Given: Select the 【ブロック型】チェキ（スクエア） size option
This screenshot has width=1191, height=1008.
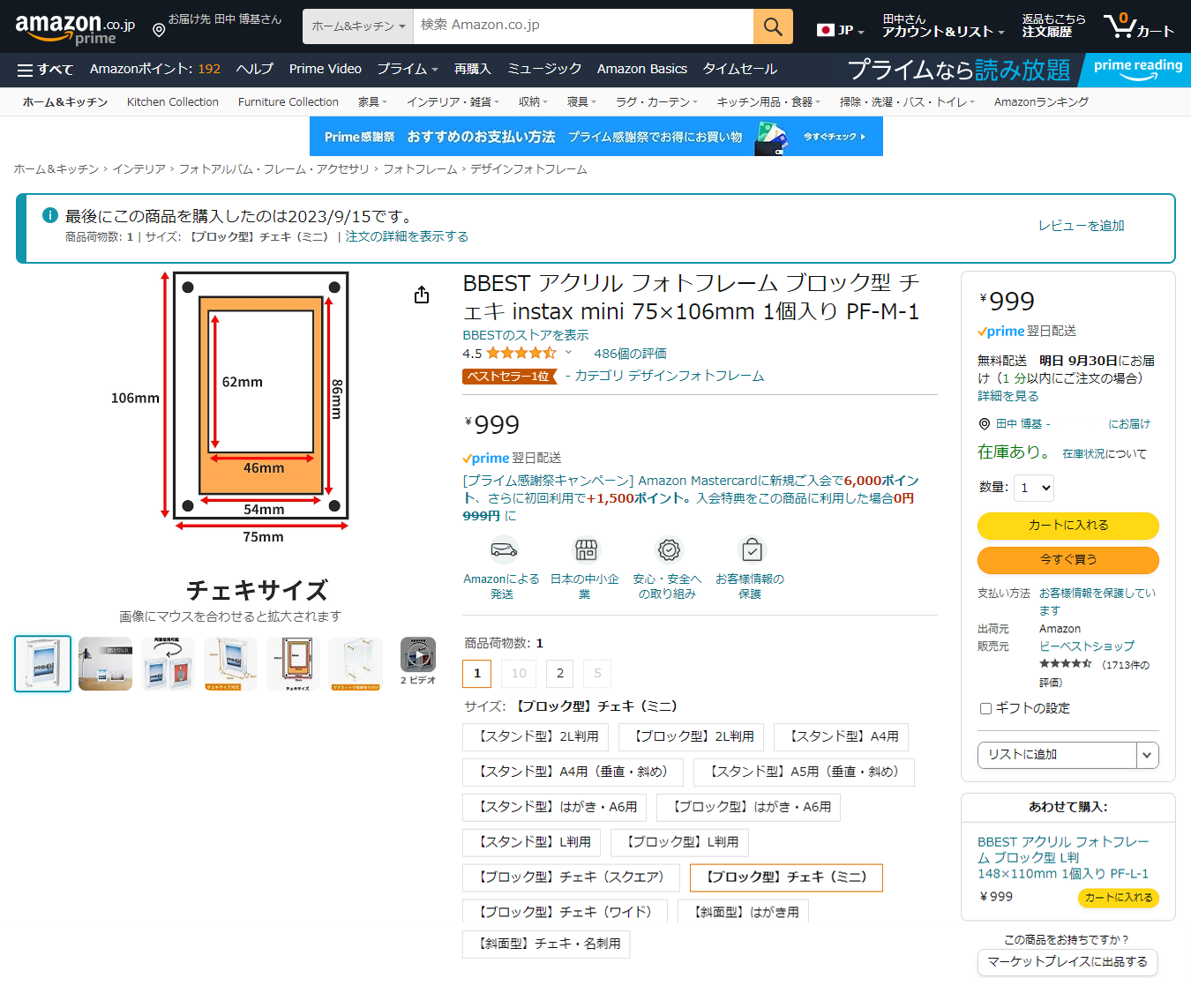Looking at the screenshot, I should coord(571,877).
